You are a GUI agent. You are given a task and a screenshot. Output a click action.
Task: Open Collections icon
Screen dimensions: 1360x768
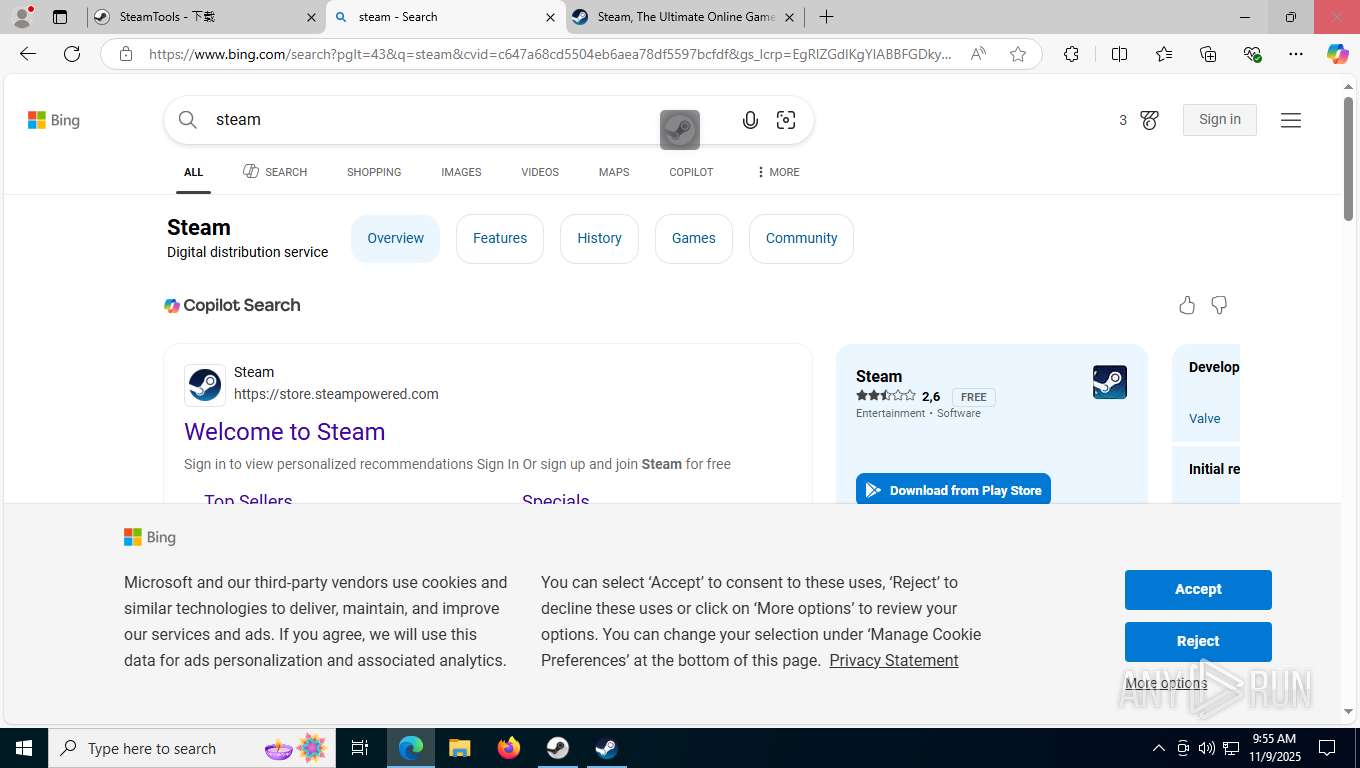(x=1208, y=54)
